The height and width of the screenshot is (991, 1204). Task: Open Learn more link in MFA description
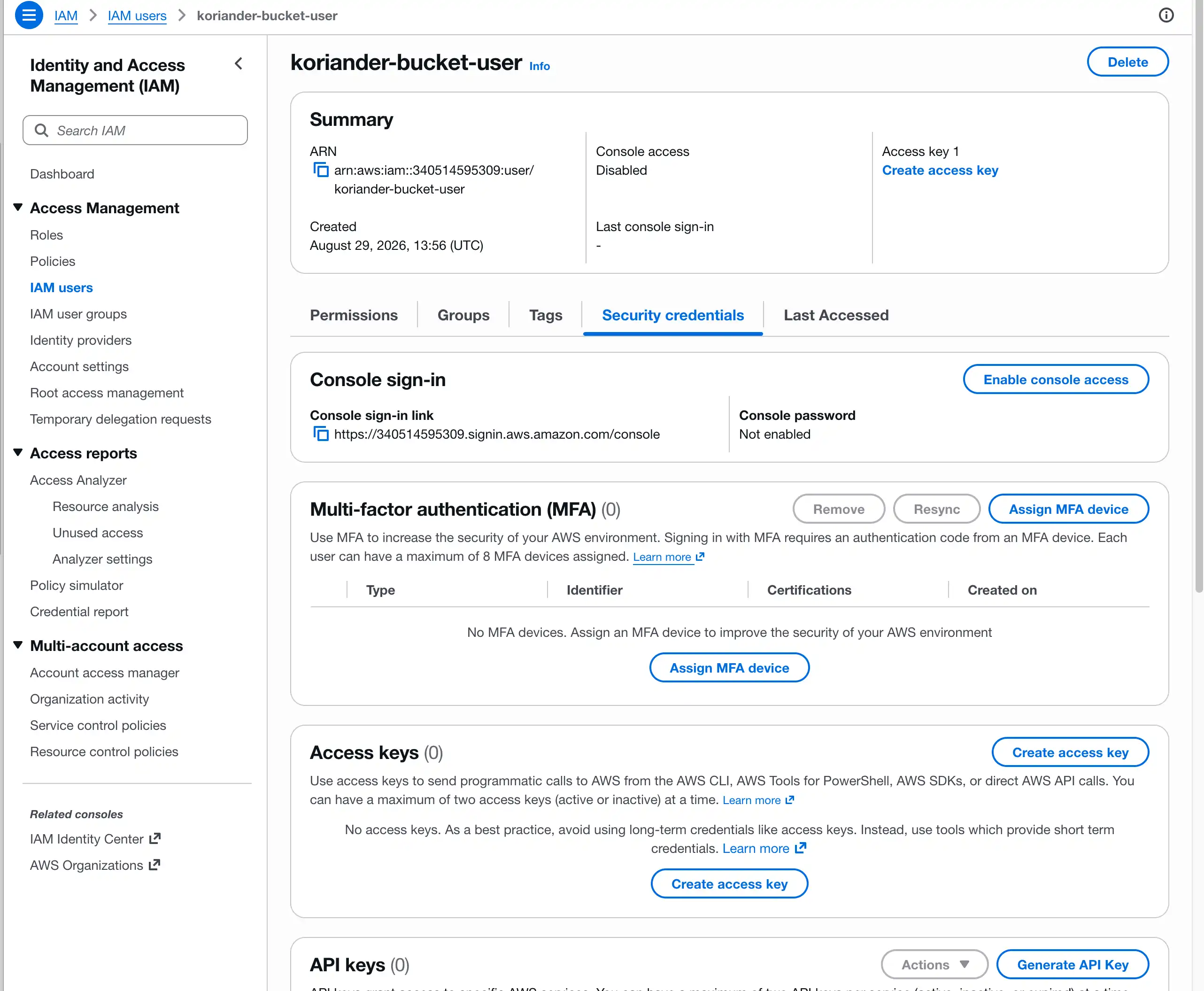pyautogui.click(x=669, y=557)
